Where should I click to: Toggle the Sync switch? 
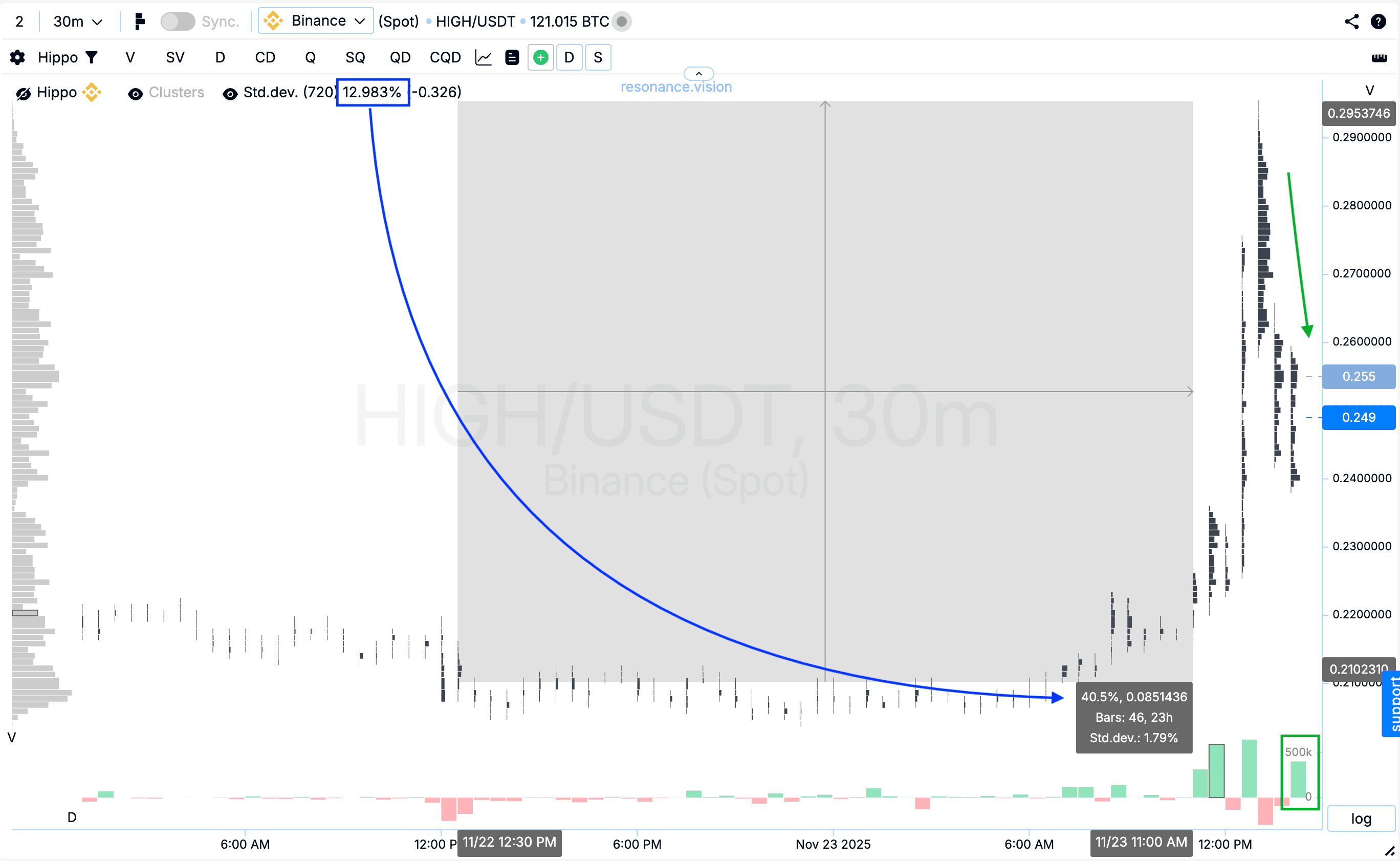(x=178, y=21)
